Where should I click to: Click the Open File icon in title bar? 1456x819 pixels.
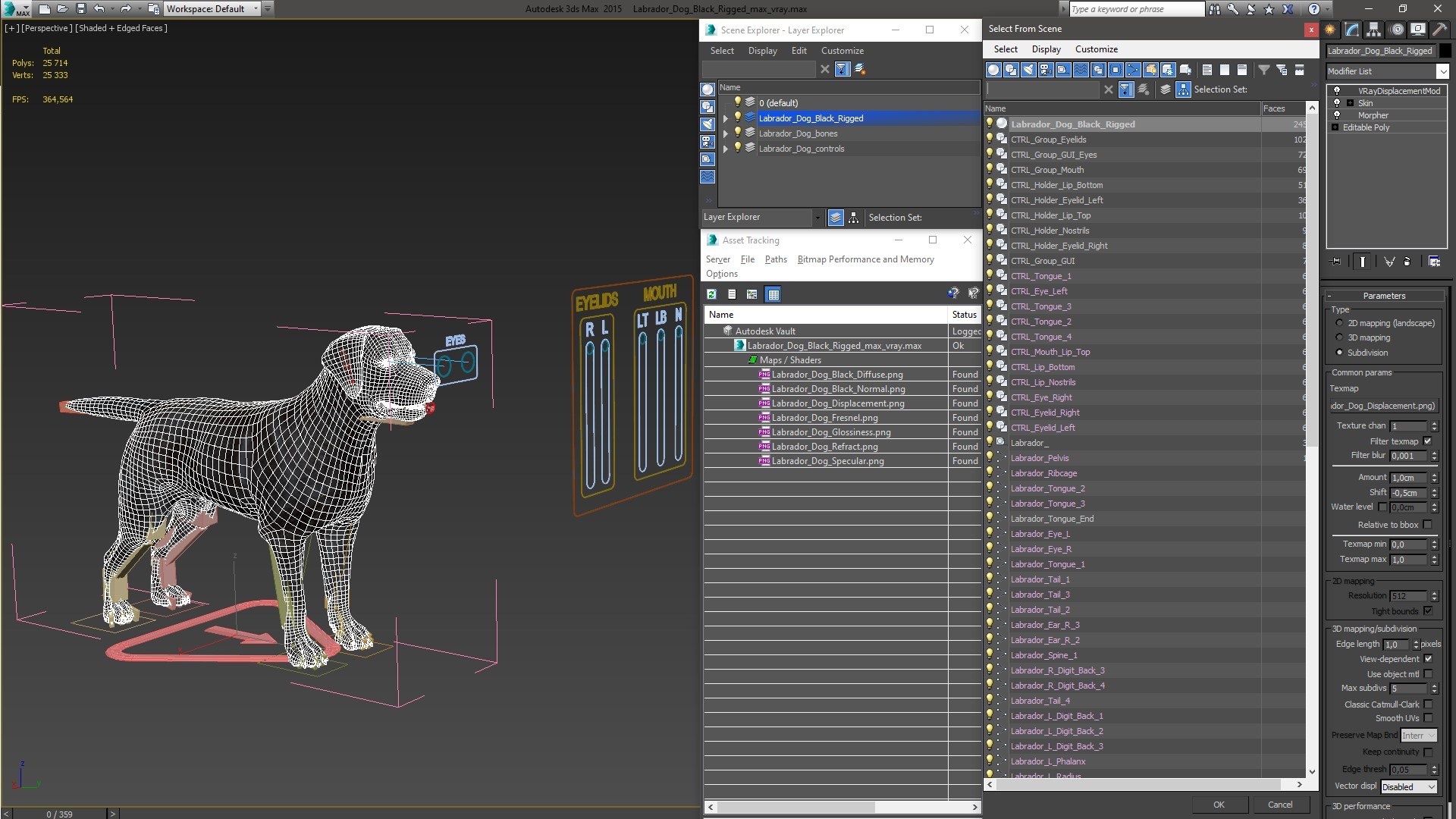[x=62, y=9]
